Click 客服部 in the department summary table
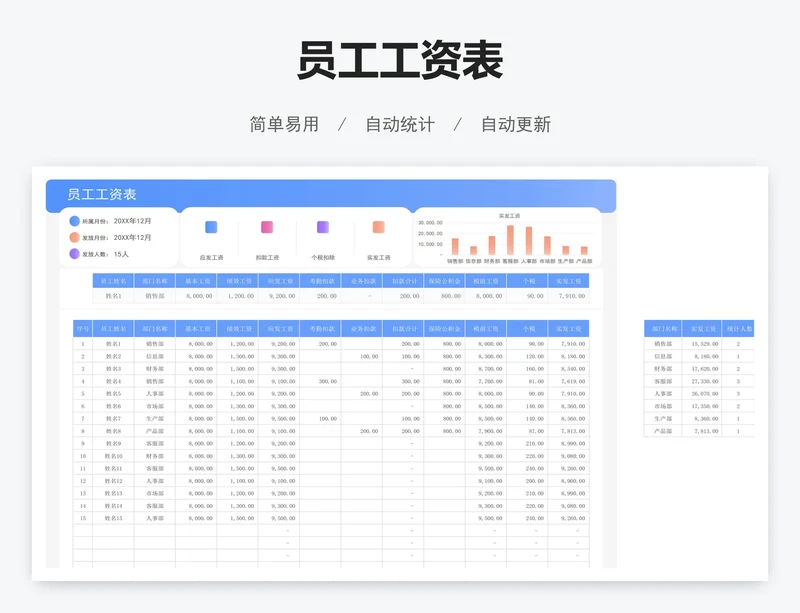 pos(663,381)
